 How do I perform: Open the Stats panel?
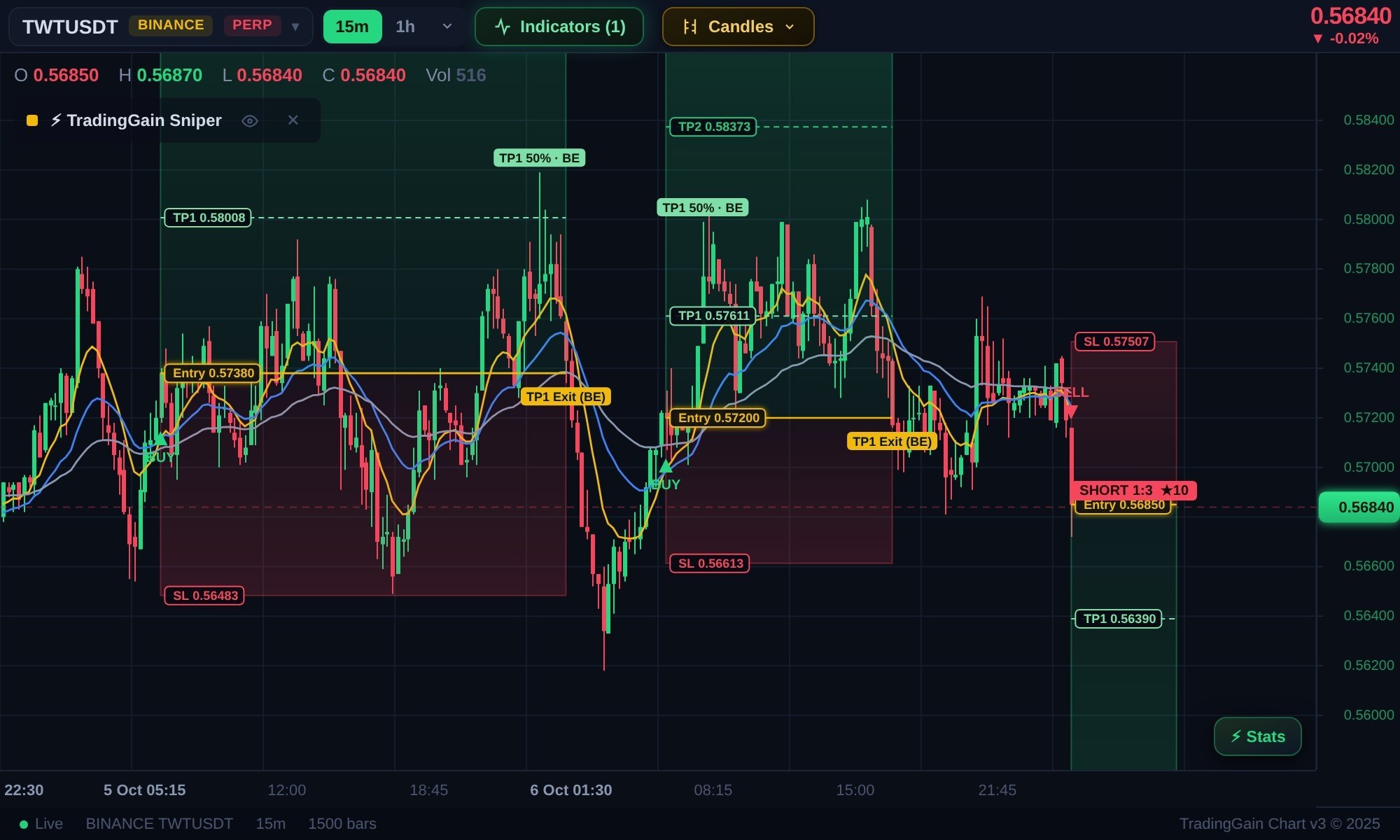coord(1258,736)
